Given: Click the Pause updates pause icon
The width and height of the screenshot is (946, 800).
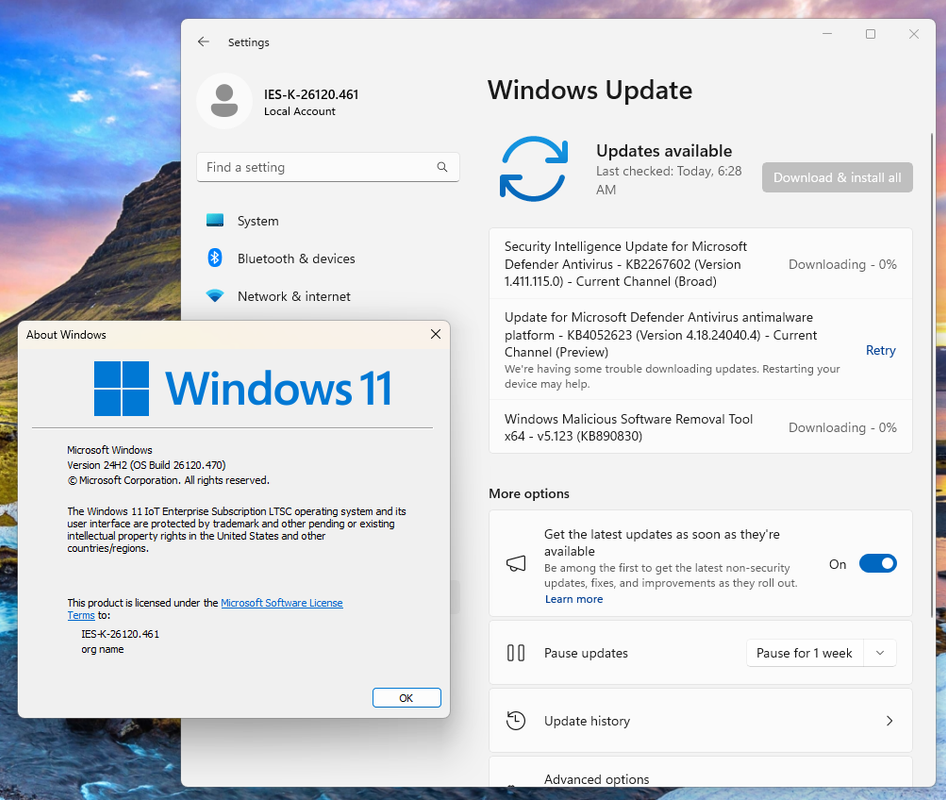Looking at the screenshot, I should [516, 653].
